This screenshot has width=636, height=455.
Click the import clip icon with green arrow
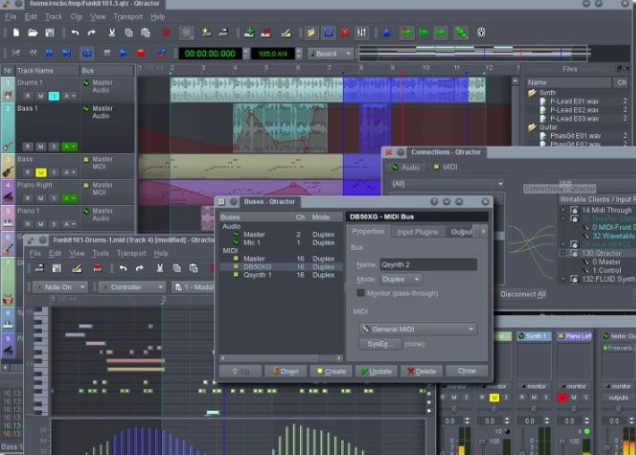click(249, 32)
